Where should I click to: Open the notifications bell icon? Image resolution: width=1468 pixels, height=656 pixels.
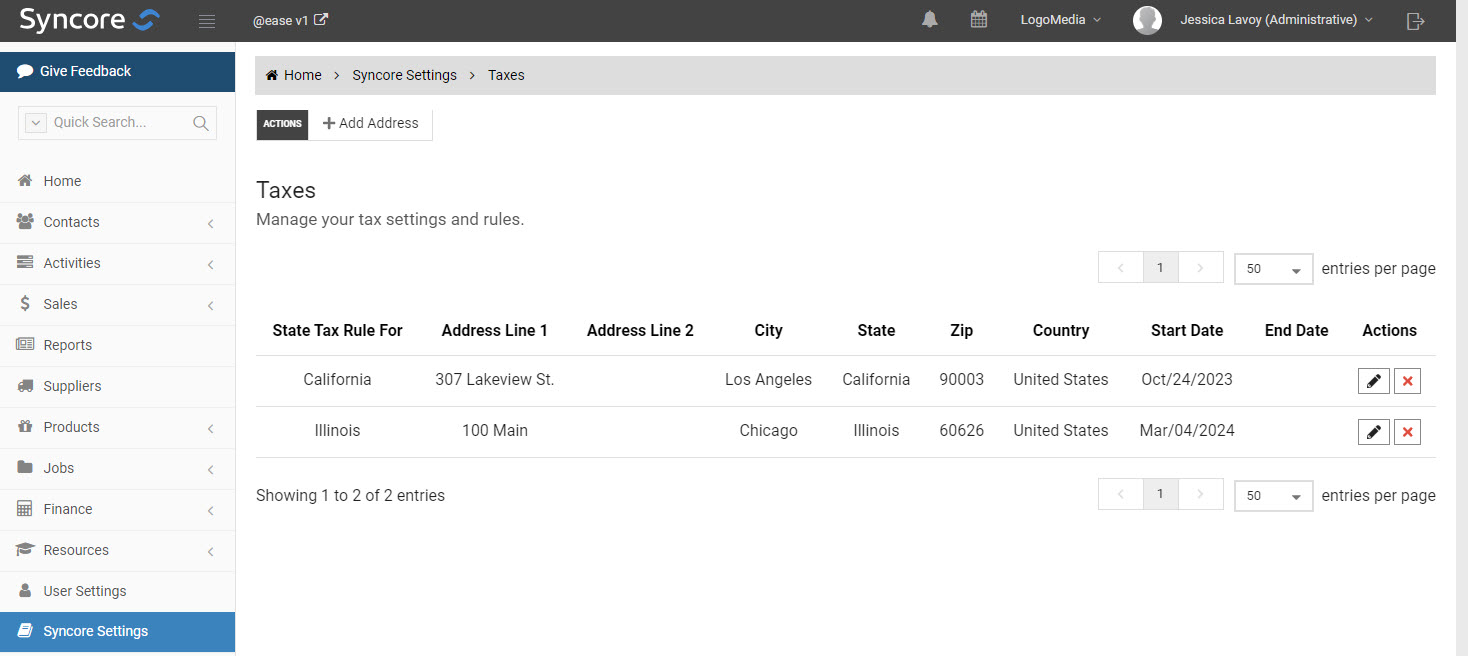click(x=930, y=19)
